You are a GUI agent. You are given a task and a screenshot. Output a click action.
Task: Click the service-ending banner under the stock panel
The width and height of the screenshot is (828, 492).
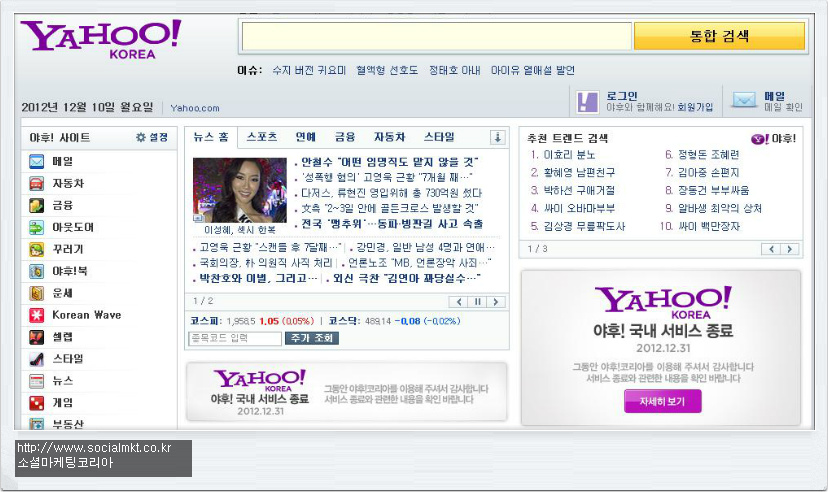pos(346,392)
